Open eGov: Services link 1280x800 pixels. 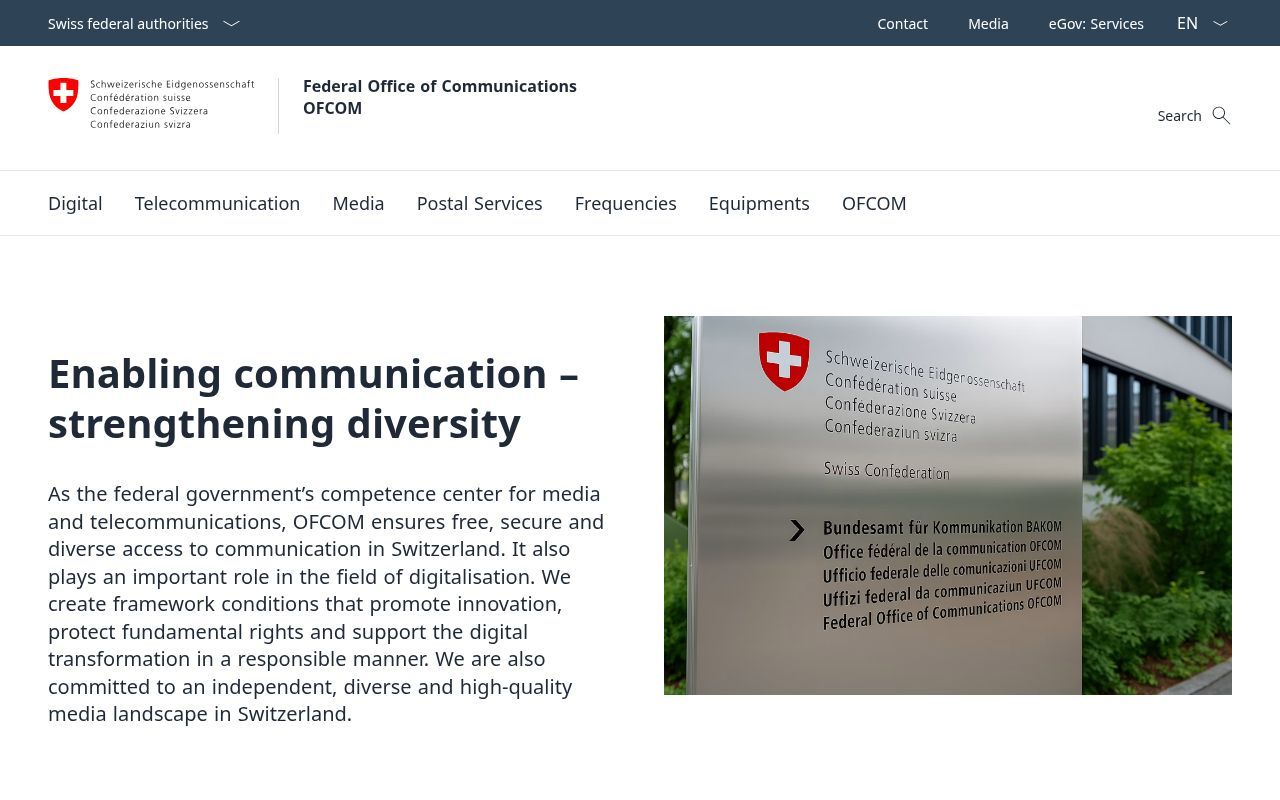1096,23
